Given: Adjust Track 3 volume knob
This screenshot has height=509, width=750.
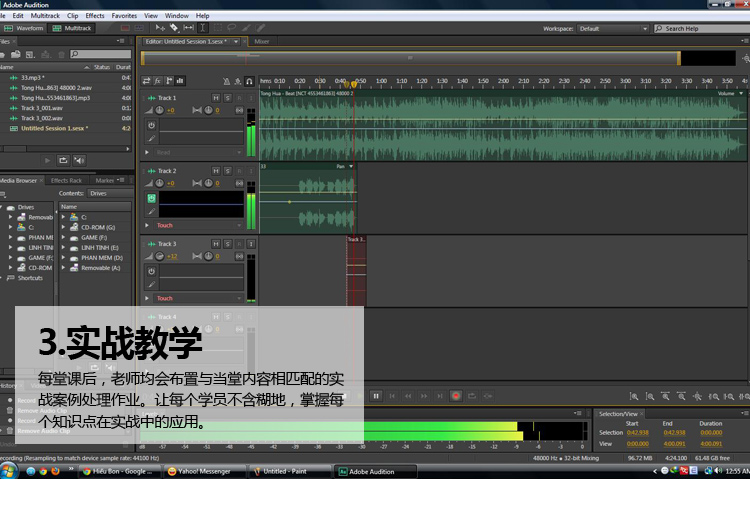Looking at the screenshot, I should point(160,256).
